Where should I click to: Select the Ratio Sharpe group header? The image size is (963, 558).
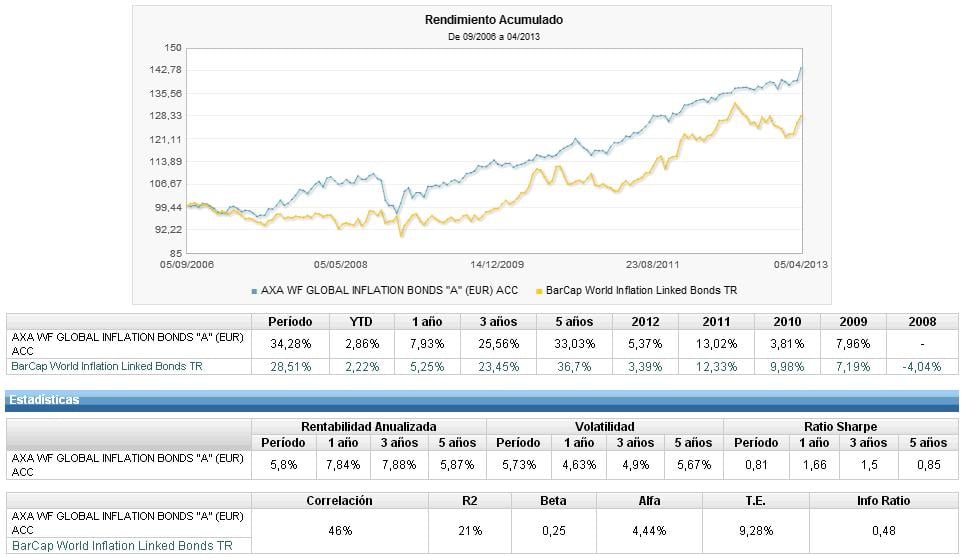pyautogui.click(x=839, y=427)
